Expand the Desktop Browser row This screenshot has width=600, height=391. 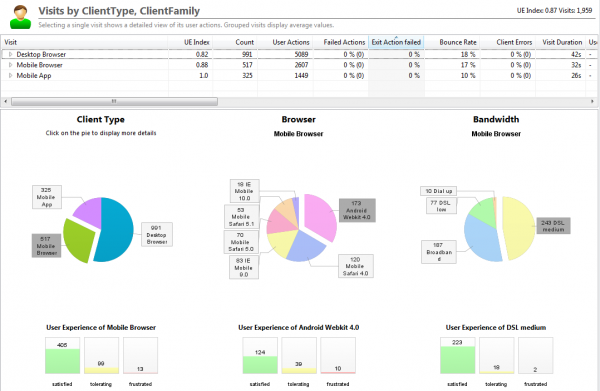point(11,54)
